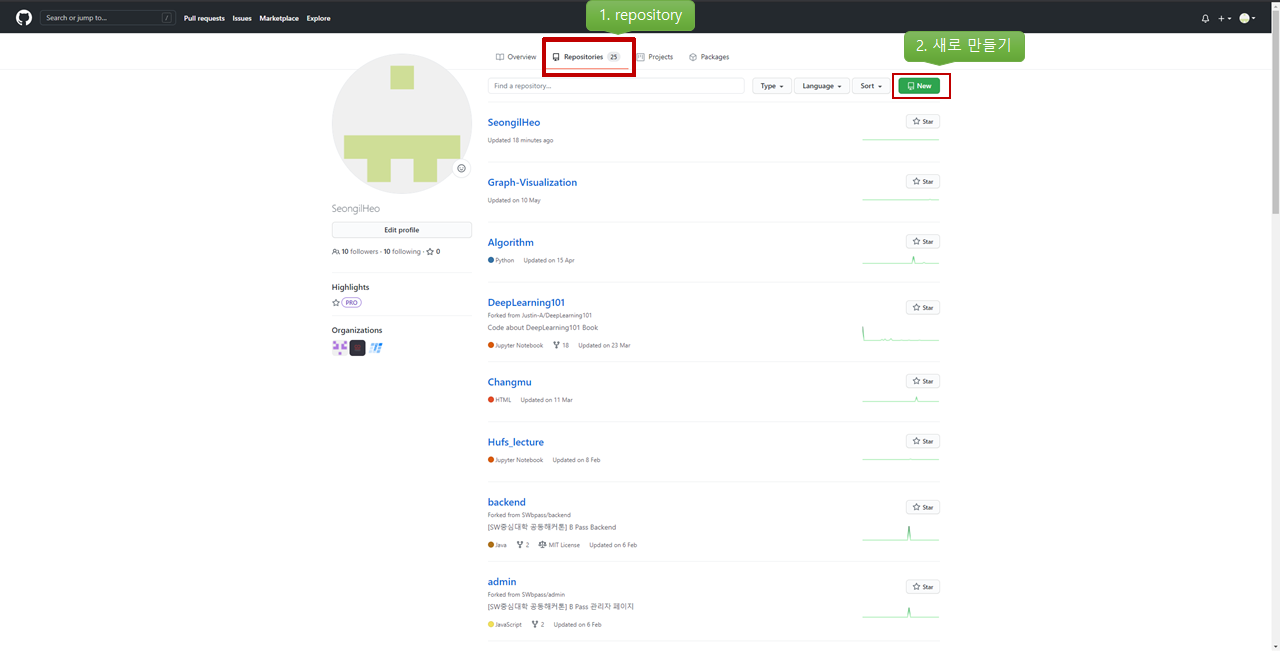Image resolution: width=1280 pixels, height=651 pixels.
Task: Open Marketplace in top navigation
Action: coord(279,18)
